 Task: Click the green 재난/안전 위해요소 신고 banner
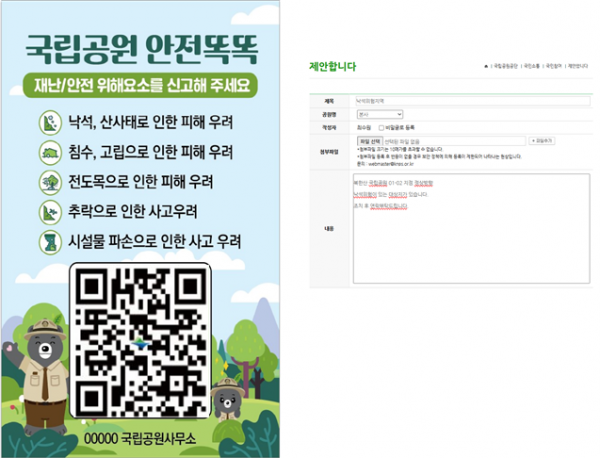139,82
